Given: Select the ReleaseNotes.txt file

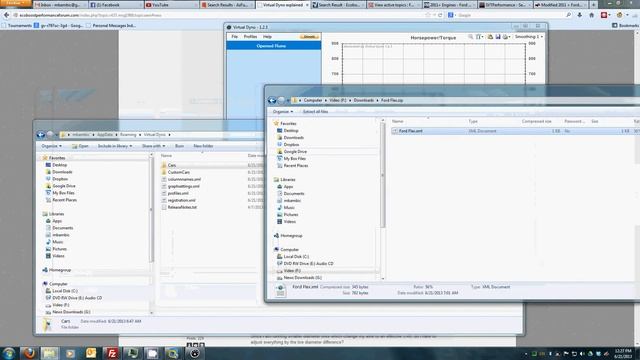Looking at the screenshot, I should click(x=182, y=207).
